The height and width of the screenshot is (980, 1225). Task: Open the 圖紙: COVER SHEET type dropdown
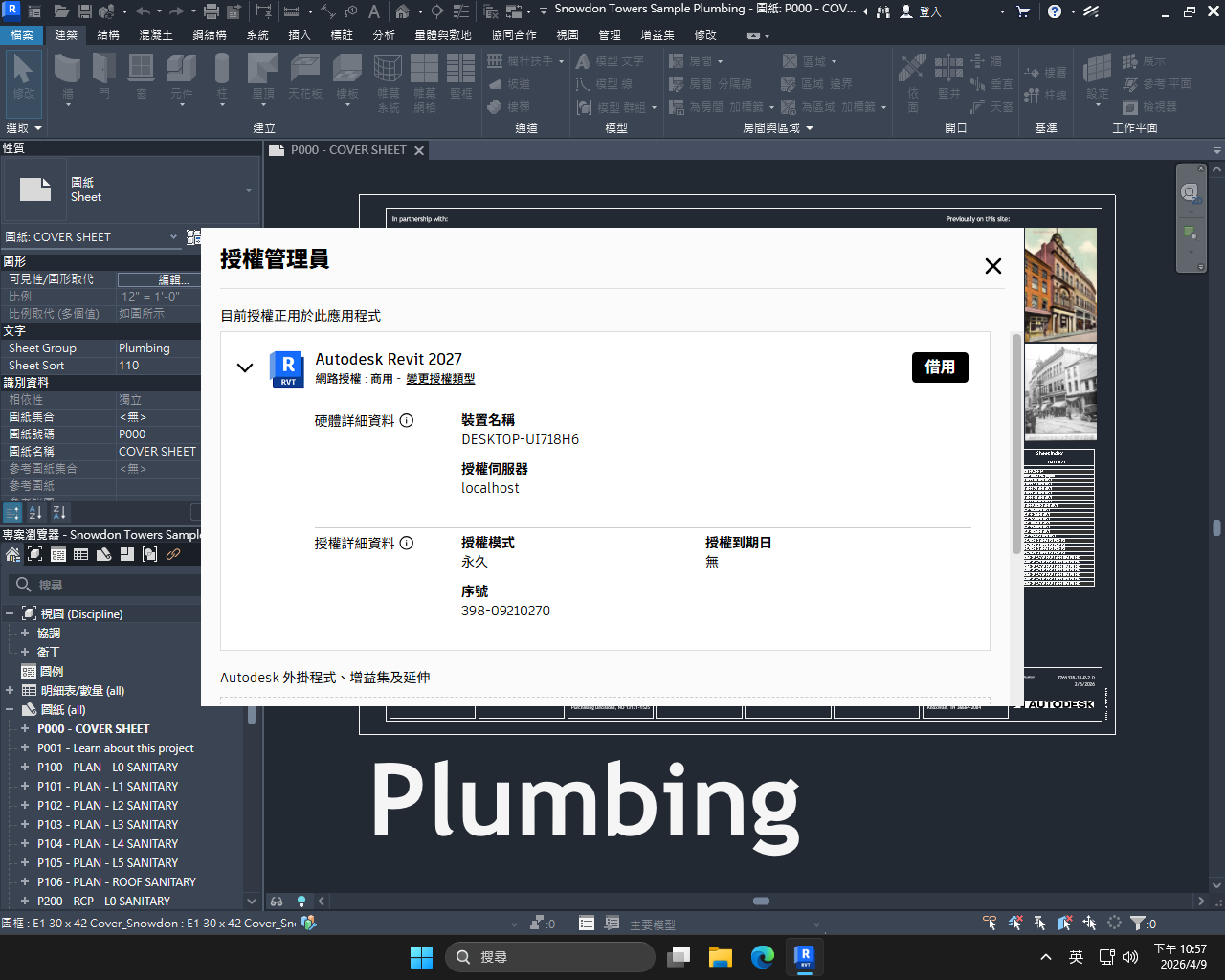[x=173, y=237]
